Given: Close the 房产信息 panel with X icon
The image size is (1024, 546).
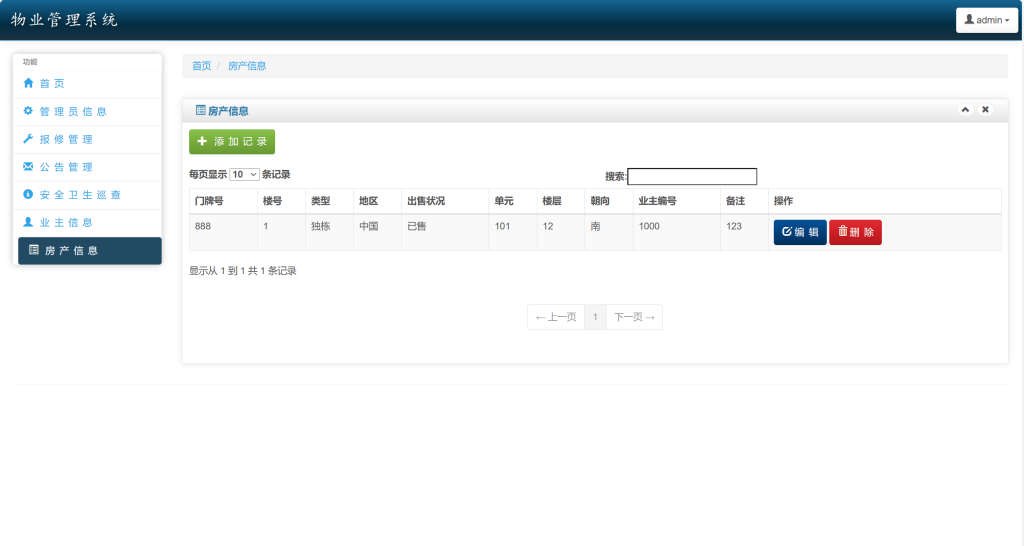Looking at the screenshot, I should pos(985,110).
